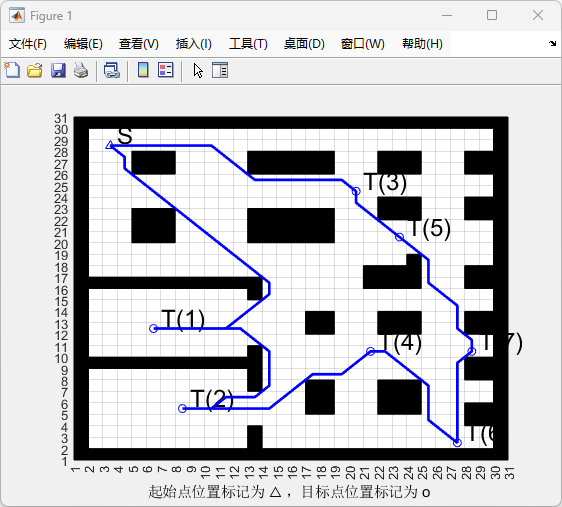Click the toolbar dock arrow at the menu bar's right
Viewport: 562px width, 507px height.
pyautogui.click(x=552, y=43)
